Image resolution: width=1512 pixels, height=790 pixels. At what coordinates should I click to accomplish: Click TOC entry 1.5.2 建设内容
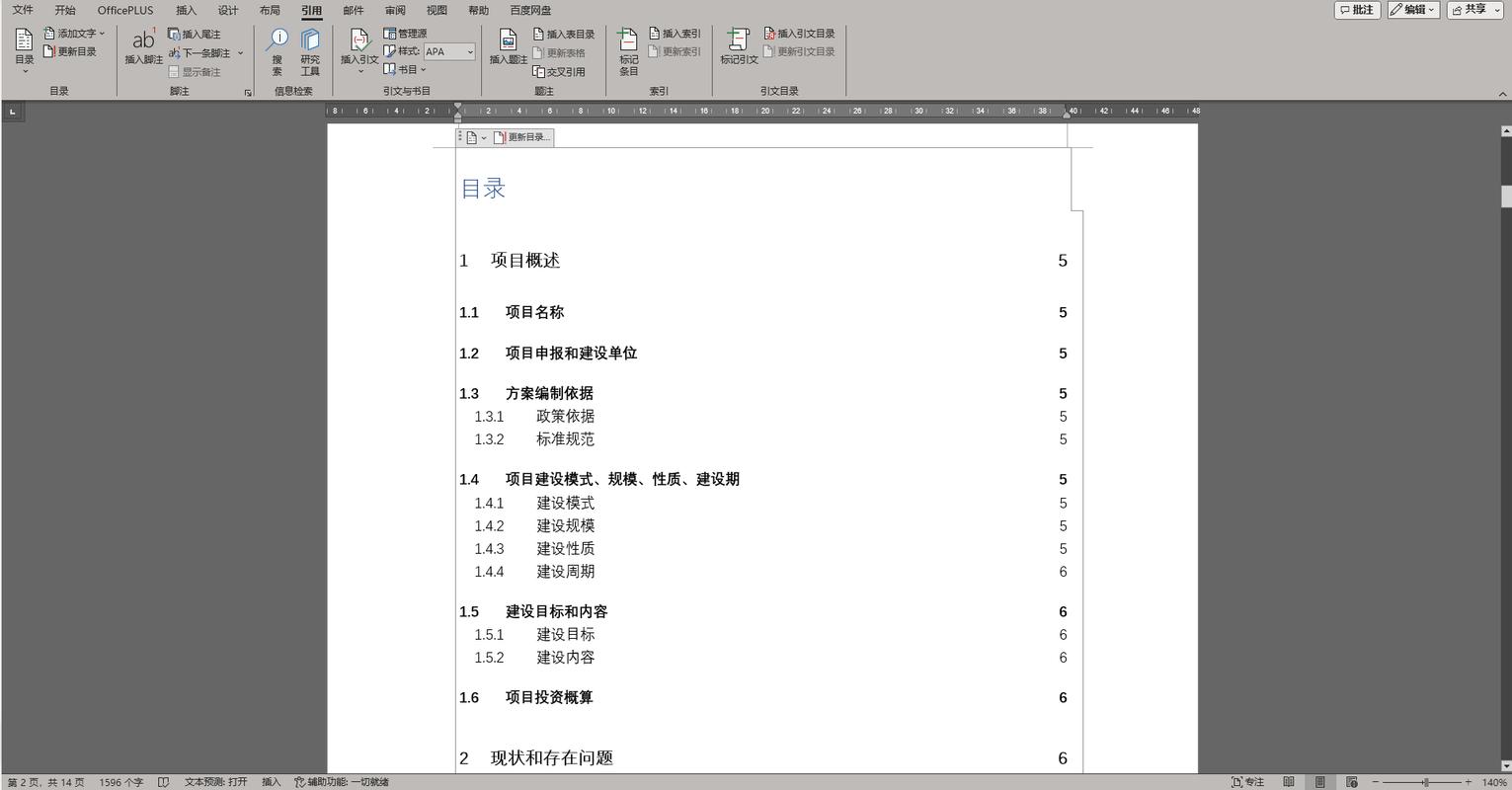pyautogui.click(x=770, y=658)
